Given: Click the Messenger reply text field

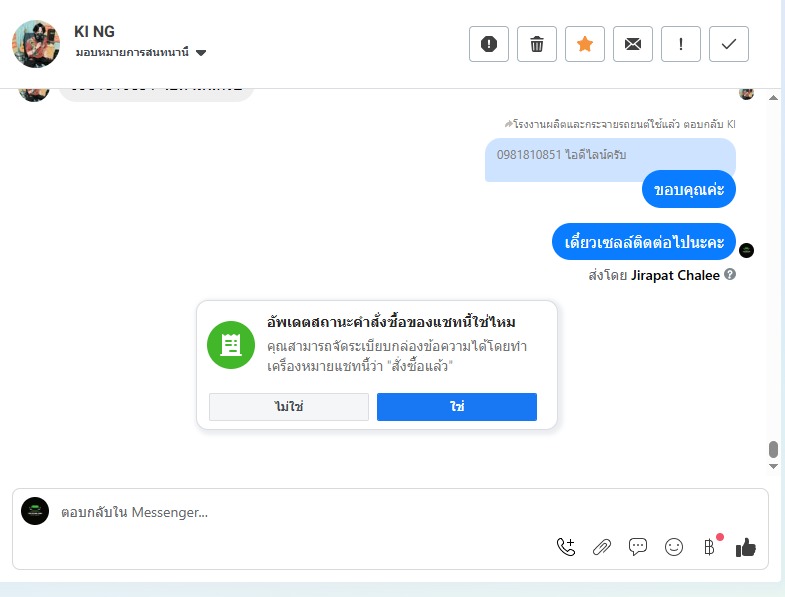Looking at the screenshot, I should (300, 512).
